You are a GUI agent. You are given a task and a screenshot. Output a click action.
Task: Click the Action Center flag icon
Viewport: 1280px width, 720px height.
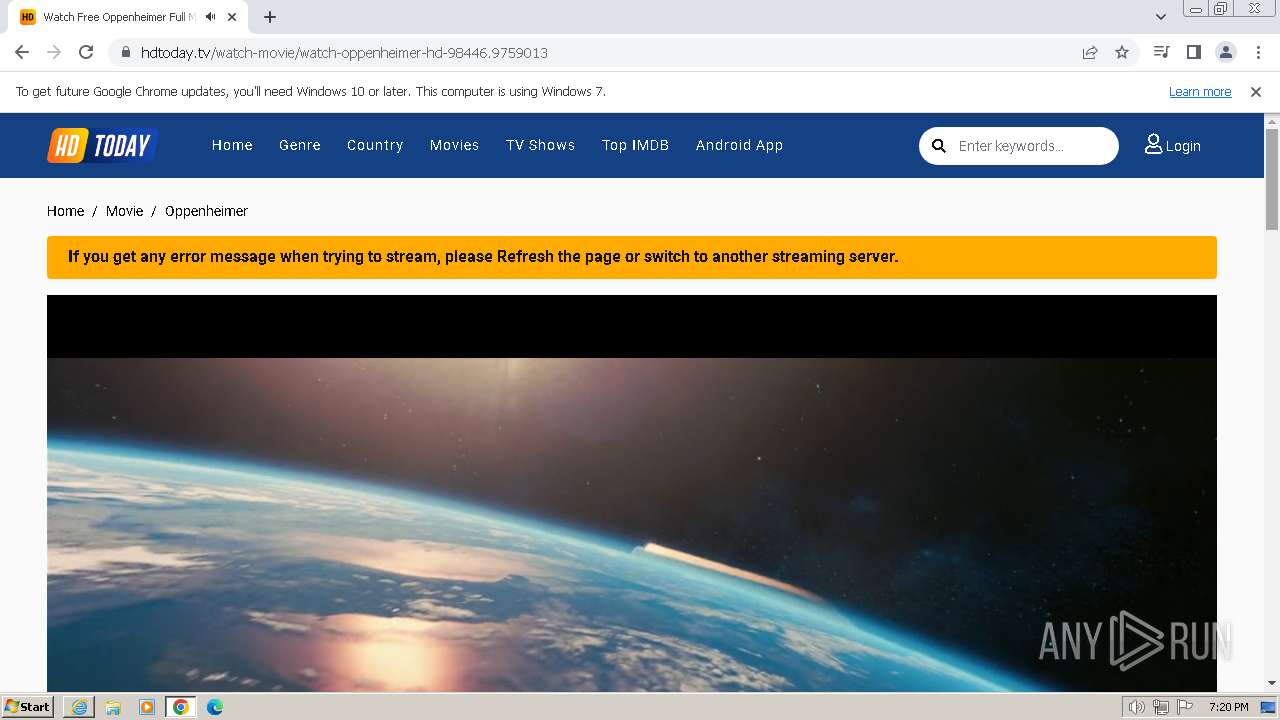pyautogui.click(x=1185, y=707)
